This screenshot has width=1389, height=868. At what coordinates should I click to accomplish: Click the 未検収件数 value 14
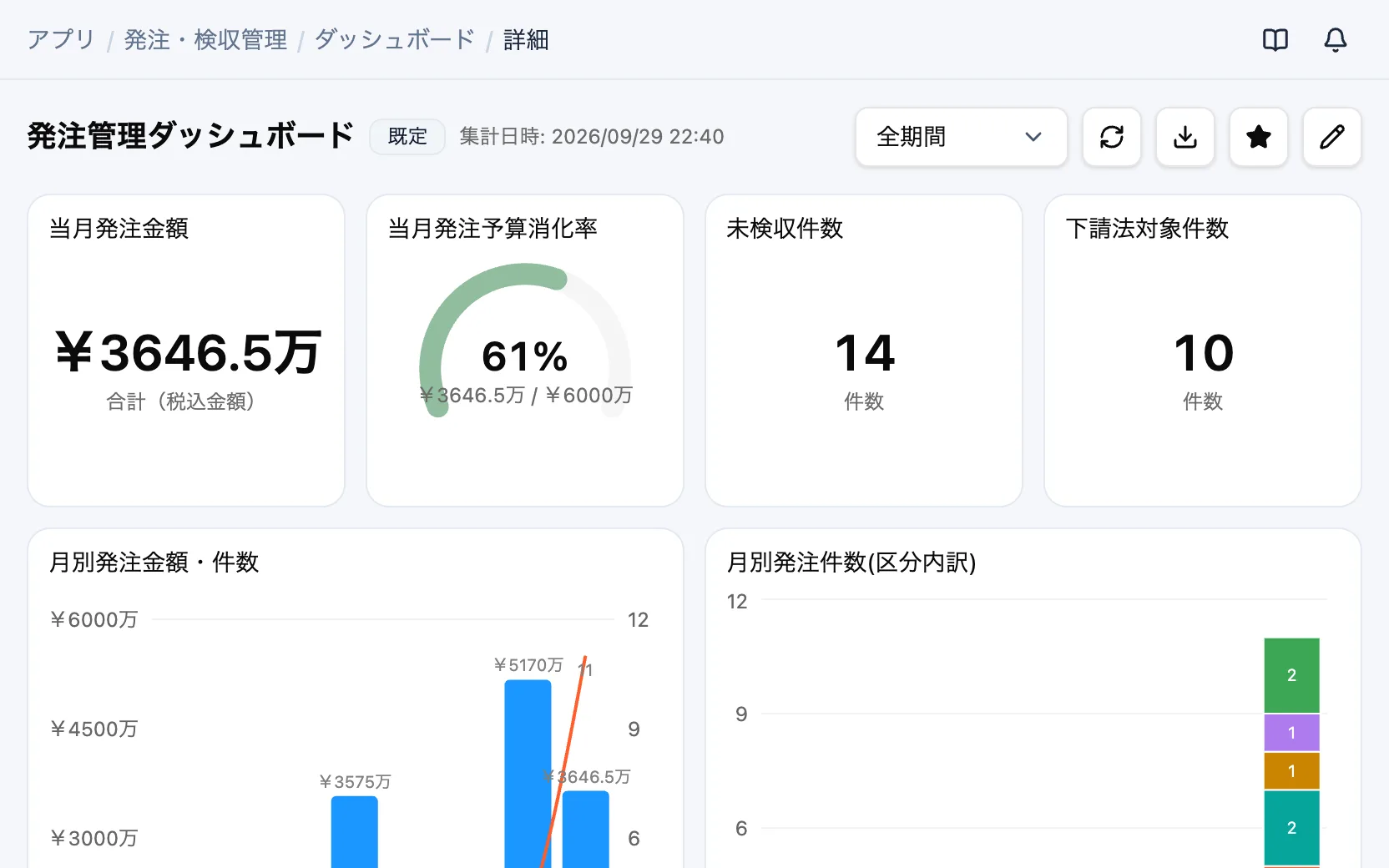[865, 353]
